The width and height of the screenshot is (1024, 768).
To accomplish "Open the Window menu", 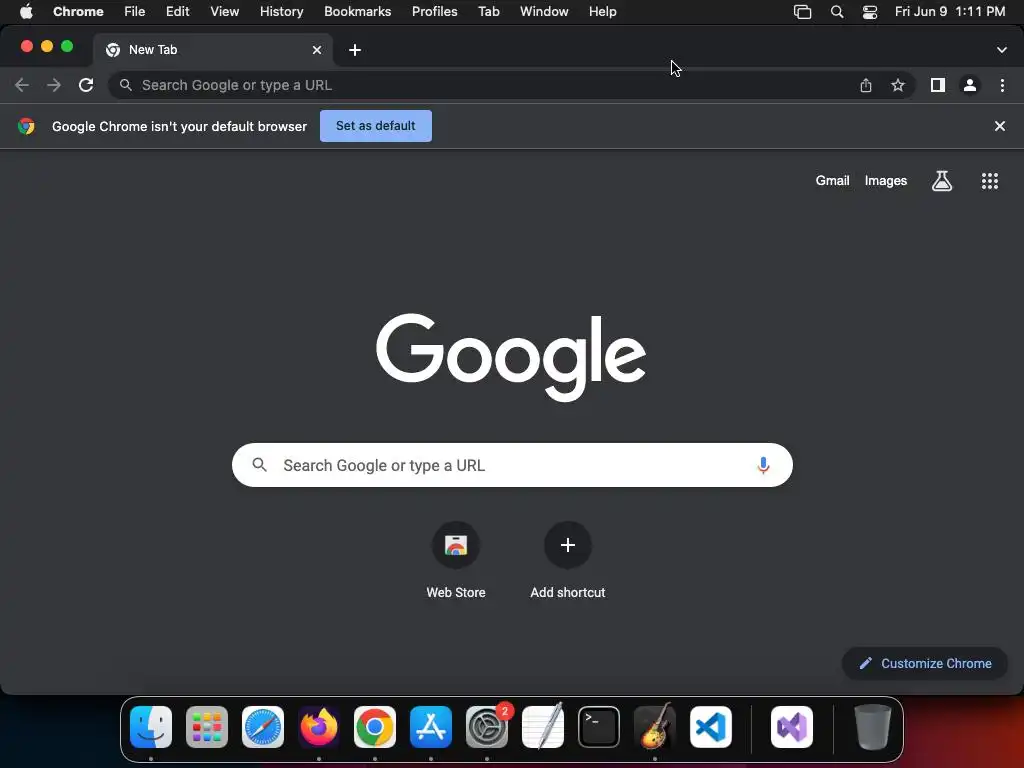I will [544, 12].
